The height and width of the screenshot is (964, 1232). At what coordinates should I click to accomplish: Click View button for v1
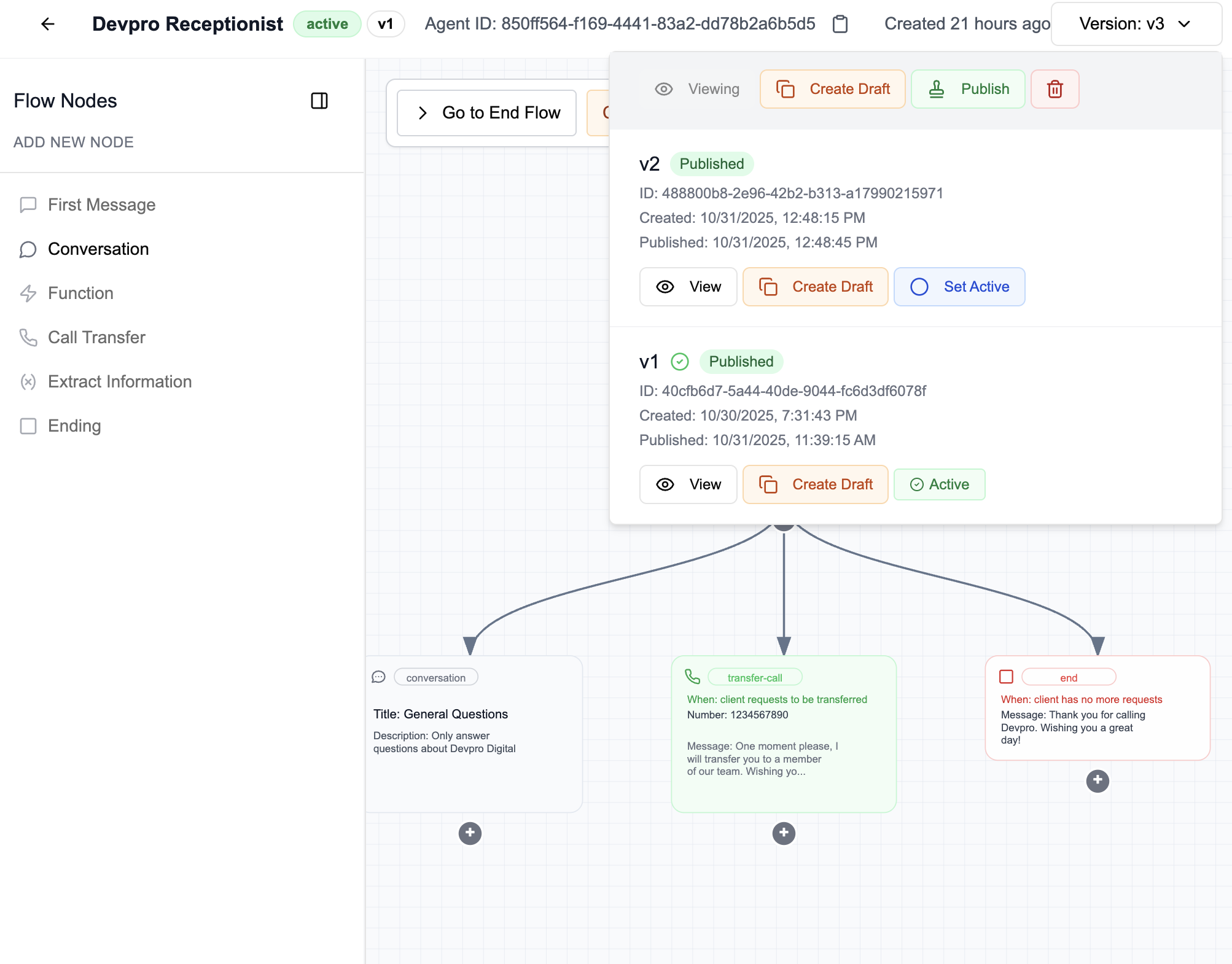point(688,484)
